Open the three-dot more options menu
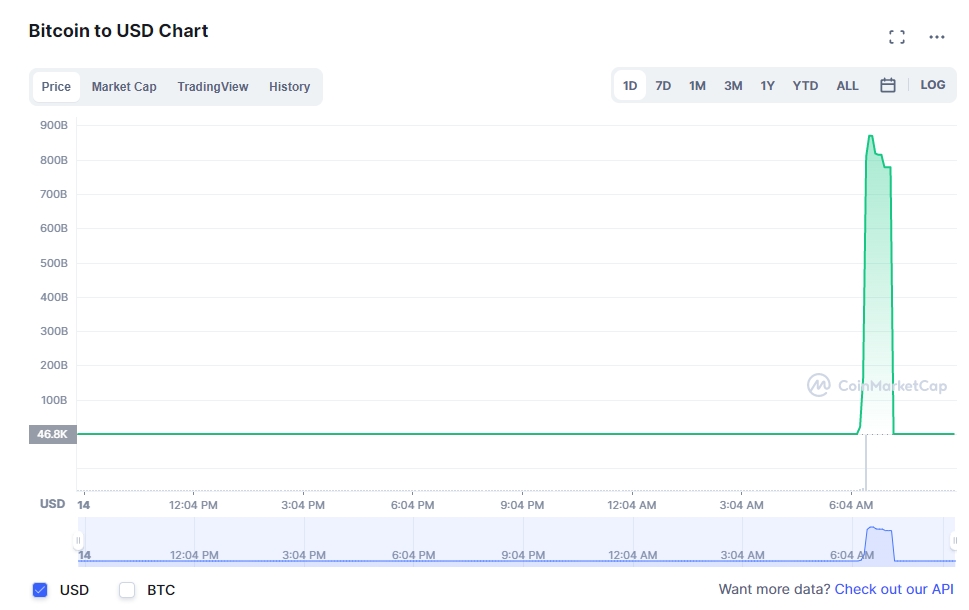Viewport: 969px width, 610px height. 937,37
